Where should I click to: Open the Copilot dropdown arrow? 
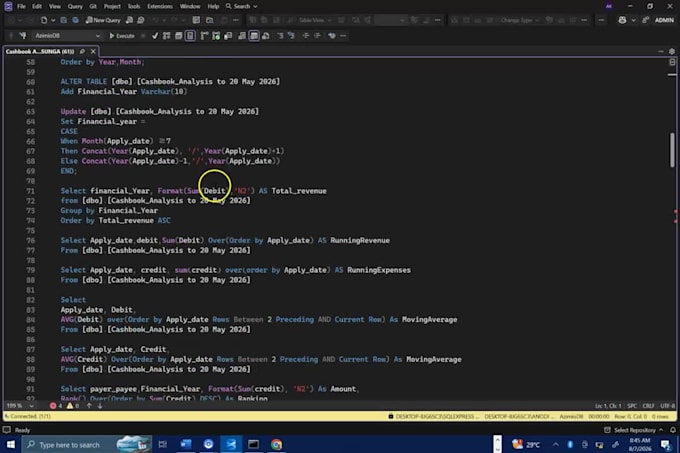click(633, 20)
